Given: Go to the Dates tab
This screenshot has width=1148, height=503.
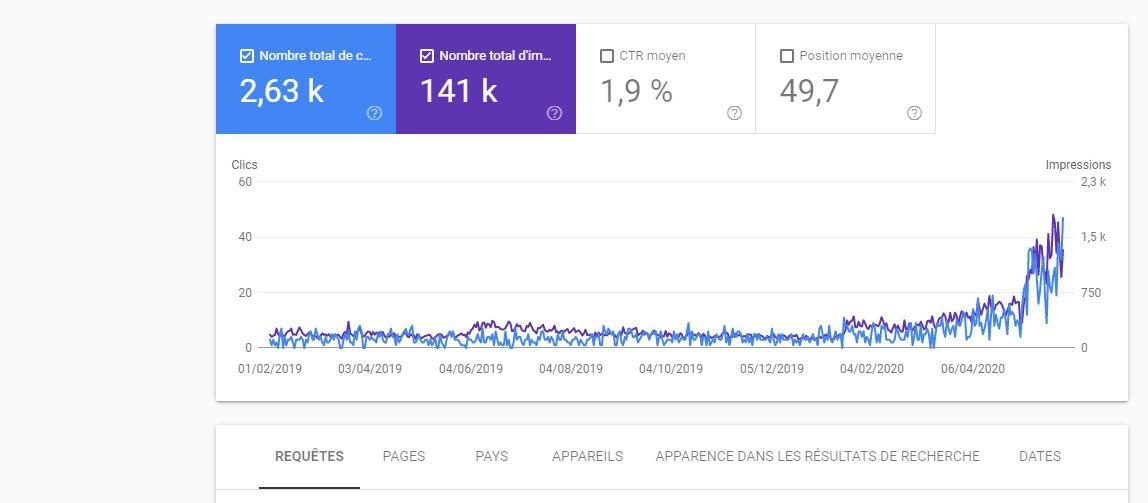Looking at the screenshot, I should point(1039,456).
